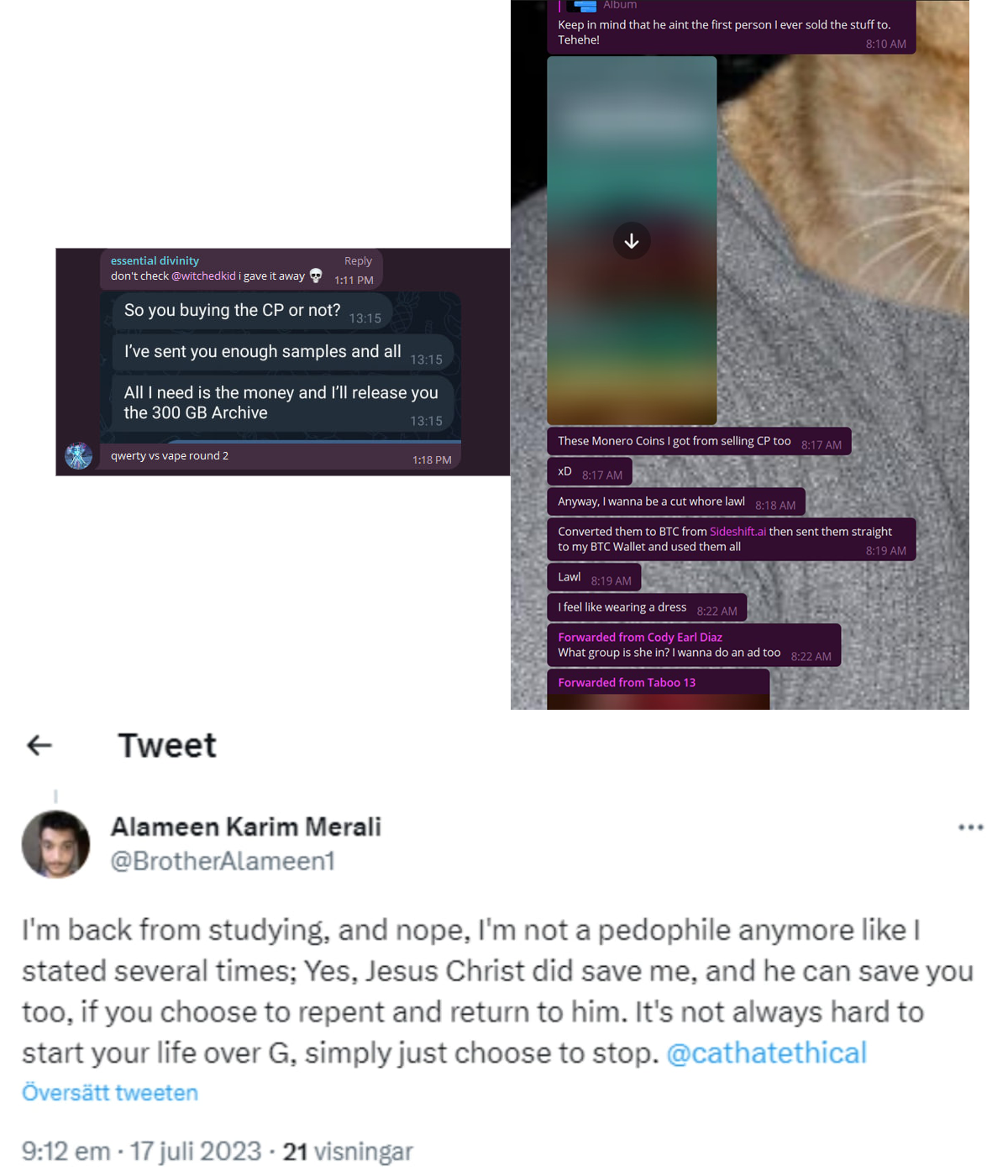Open the Sideshift.ai link in chat
The image size is (1008, 1176).
pos(738,532)
